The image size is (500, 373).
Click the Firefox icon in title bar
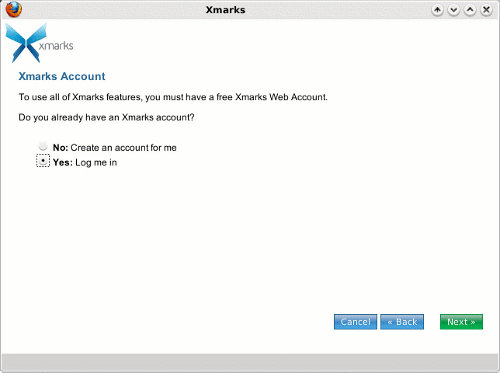[x=14, y=9]
